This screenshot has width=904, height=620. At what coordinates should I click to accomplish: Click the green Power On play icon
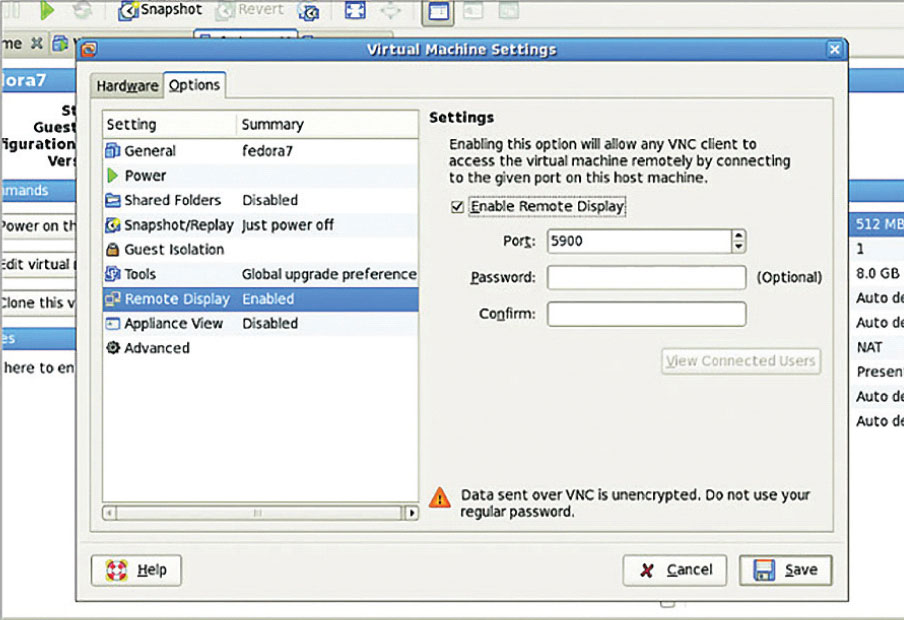pos(47,11)
